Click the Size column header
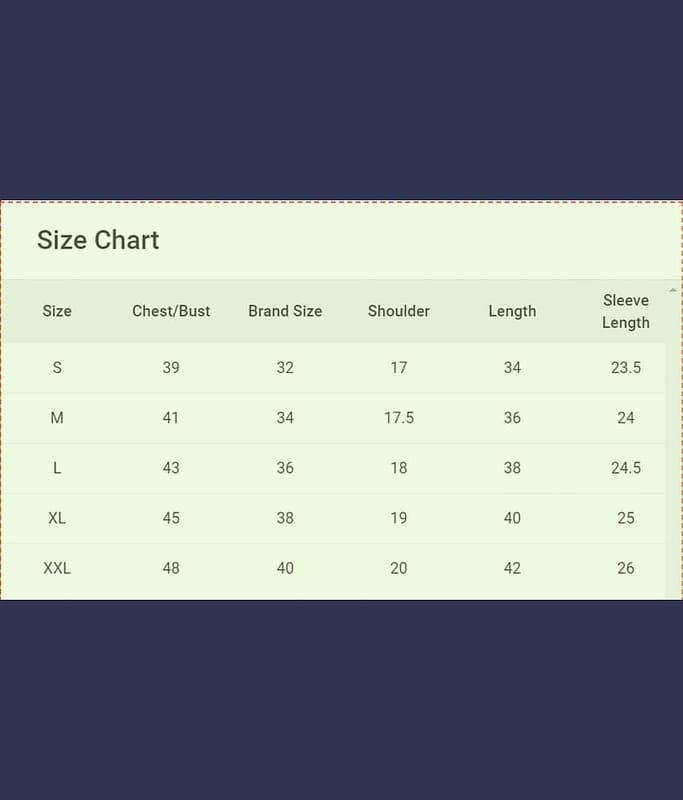The image size is (683, 800). tap(57, 311)
